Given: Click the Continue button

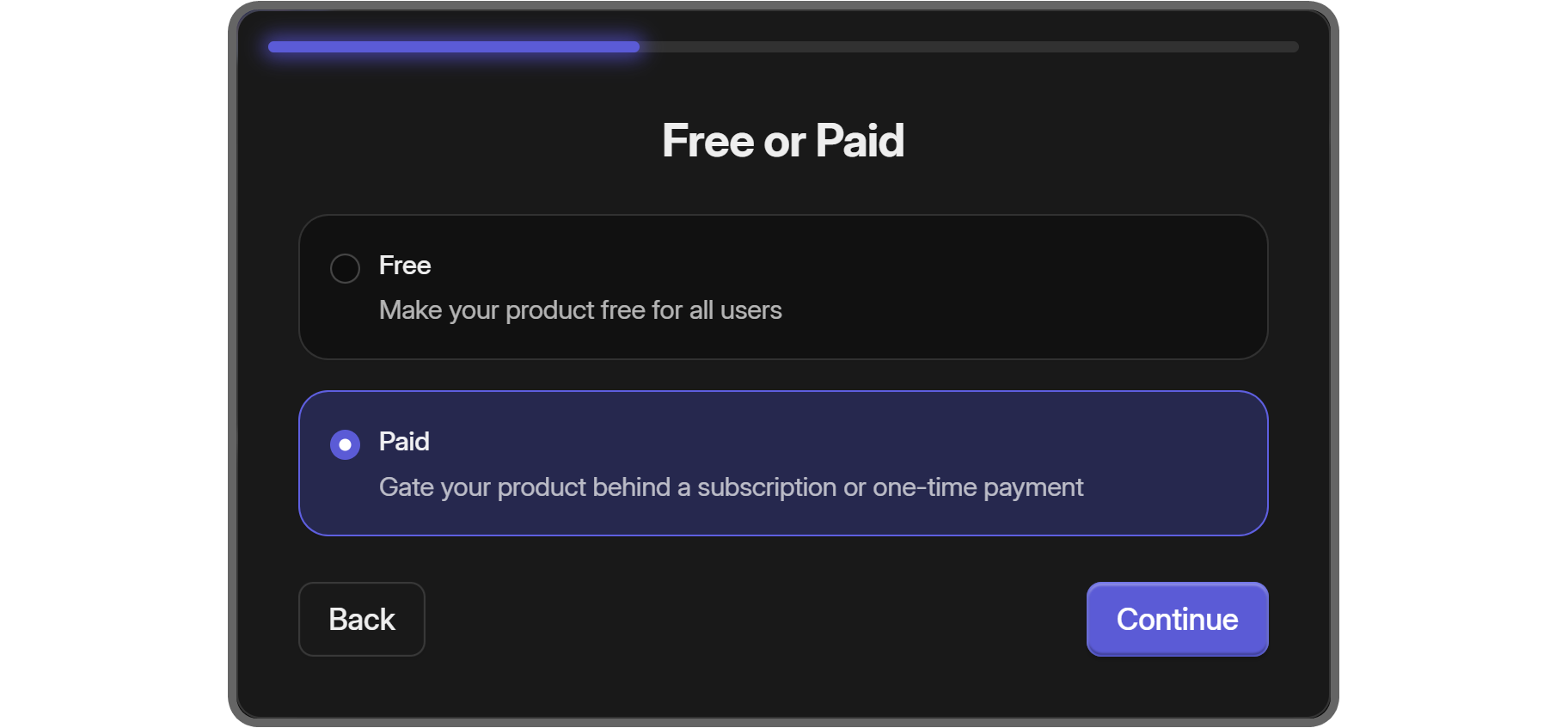Looking at the screenshot, I should [1177, 619].
